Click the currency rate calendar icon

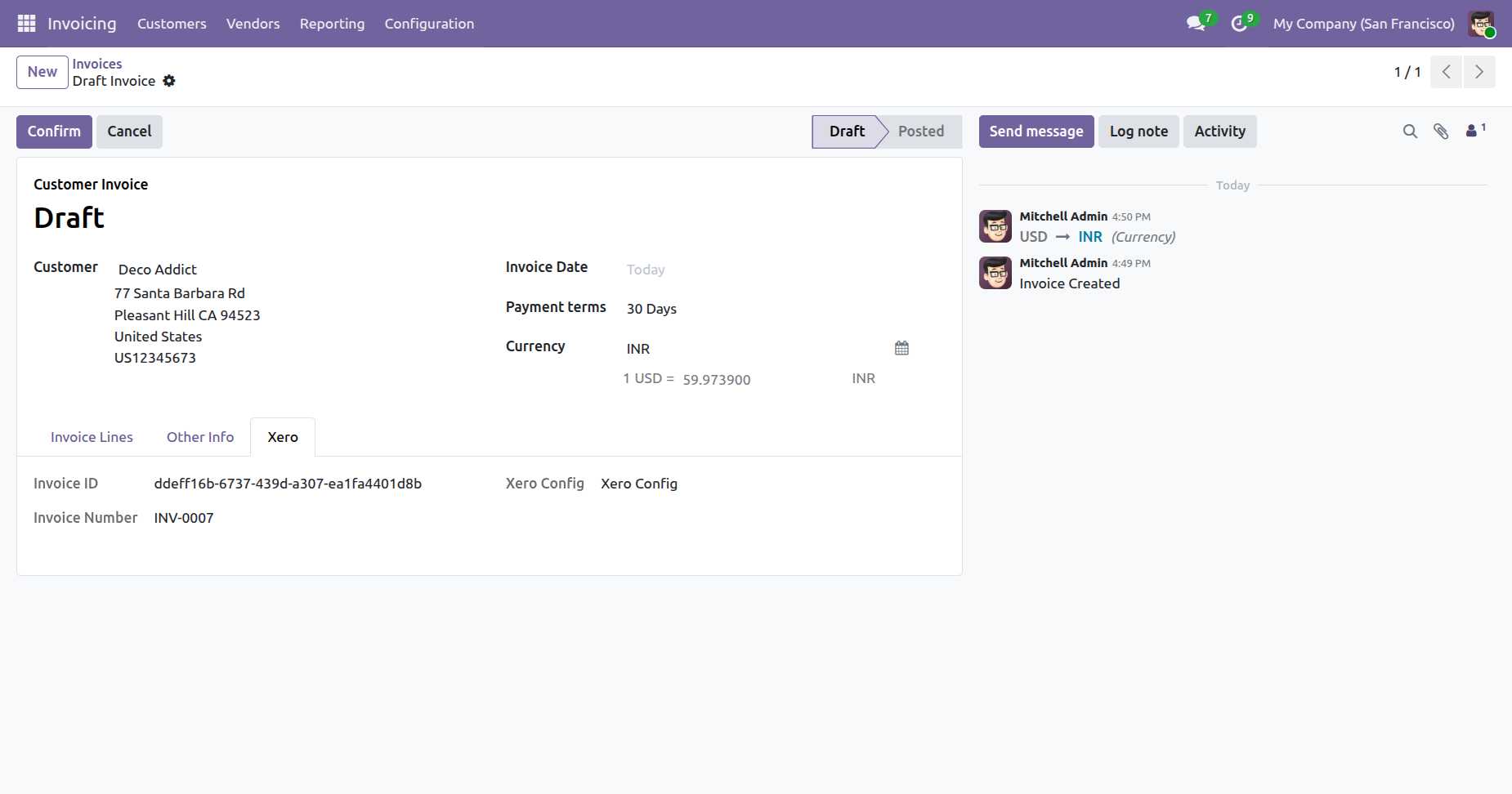(901, 348)
